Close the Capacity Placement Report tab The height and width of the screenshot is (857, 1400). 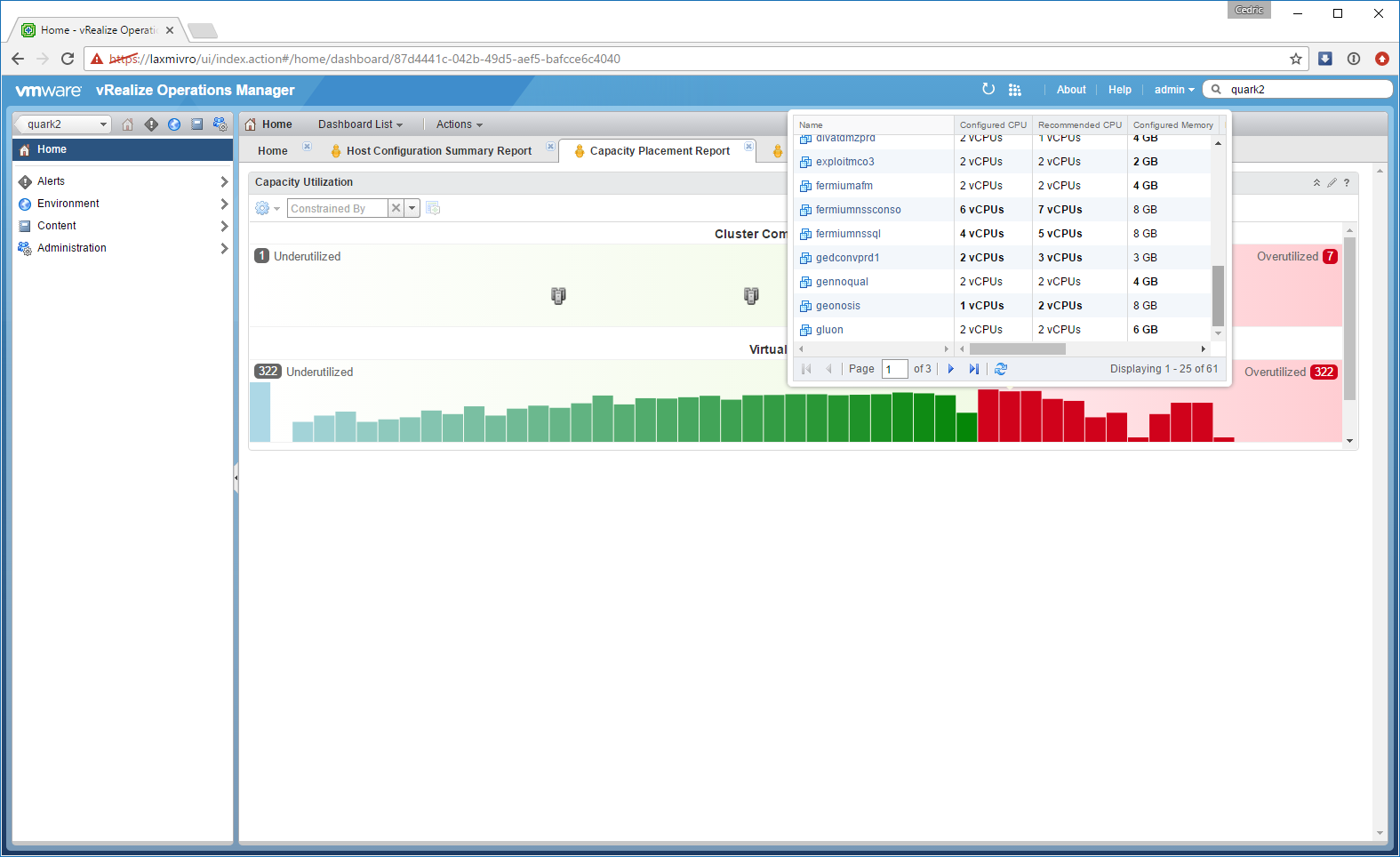click(748, 146)
